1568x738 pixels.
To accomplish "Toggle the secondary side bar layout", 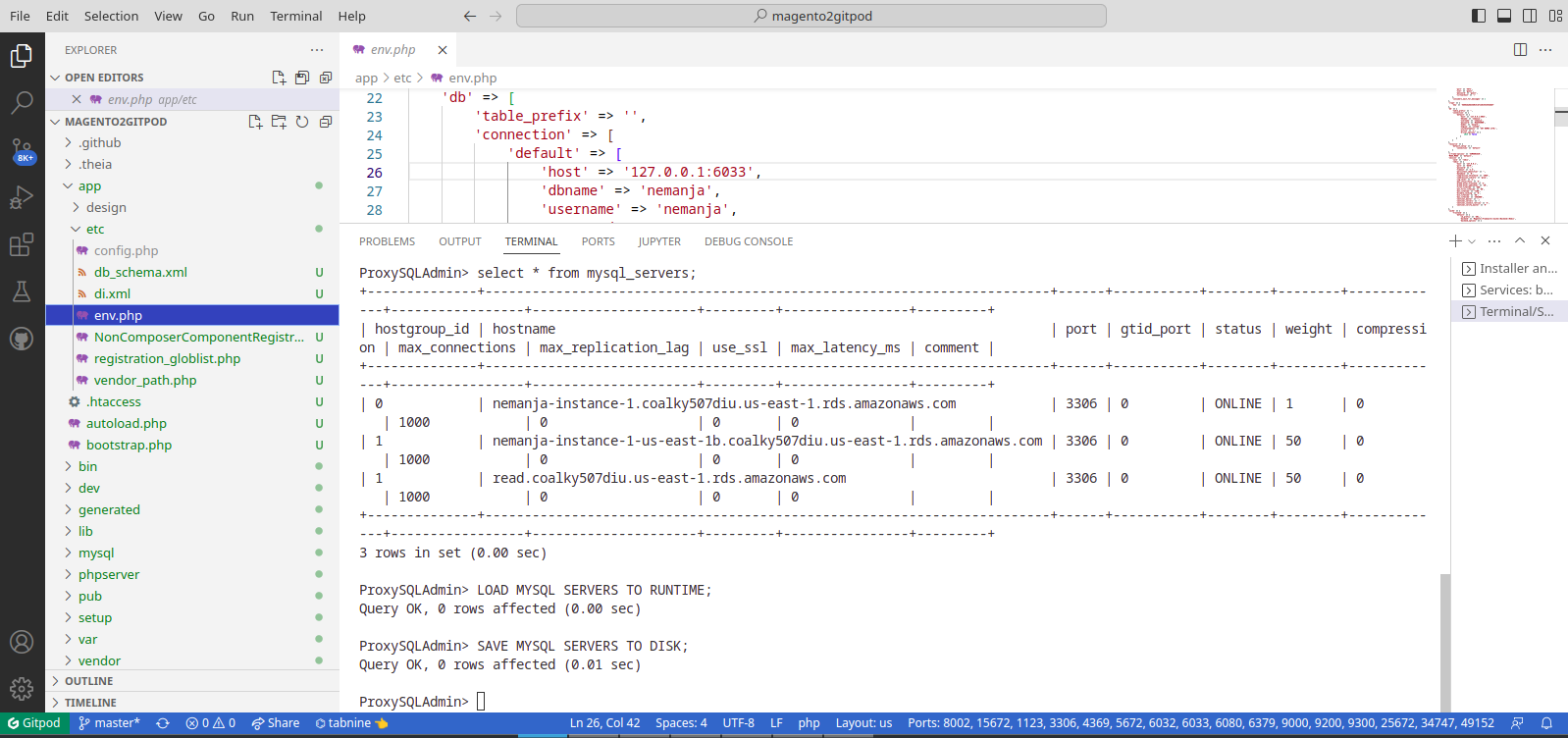I will (1530, 16).
